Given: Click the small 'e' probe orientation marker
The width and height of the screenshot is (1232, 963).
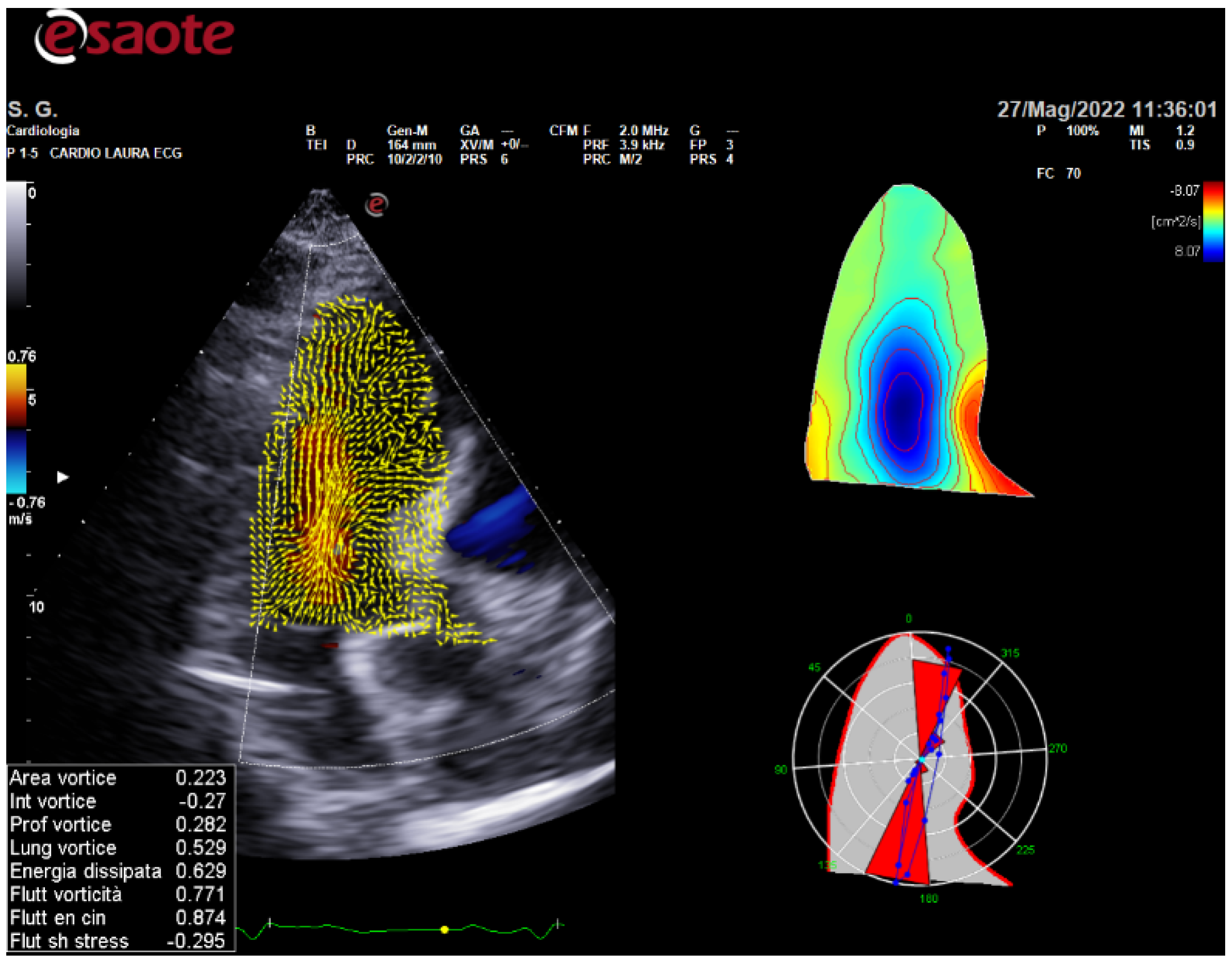Looking at the screenshot, I should [x=376, y=204].
